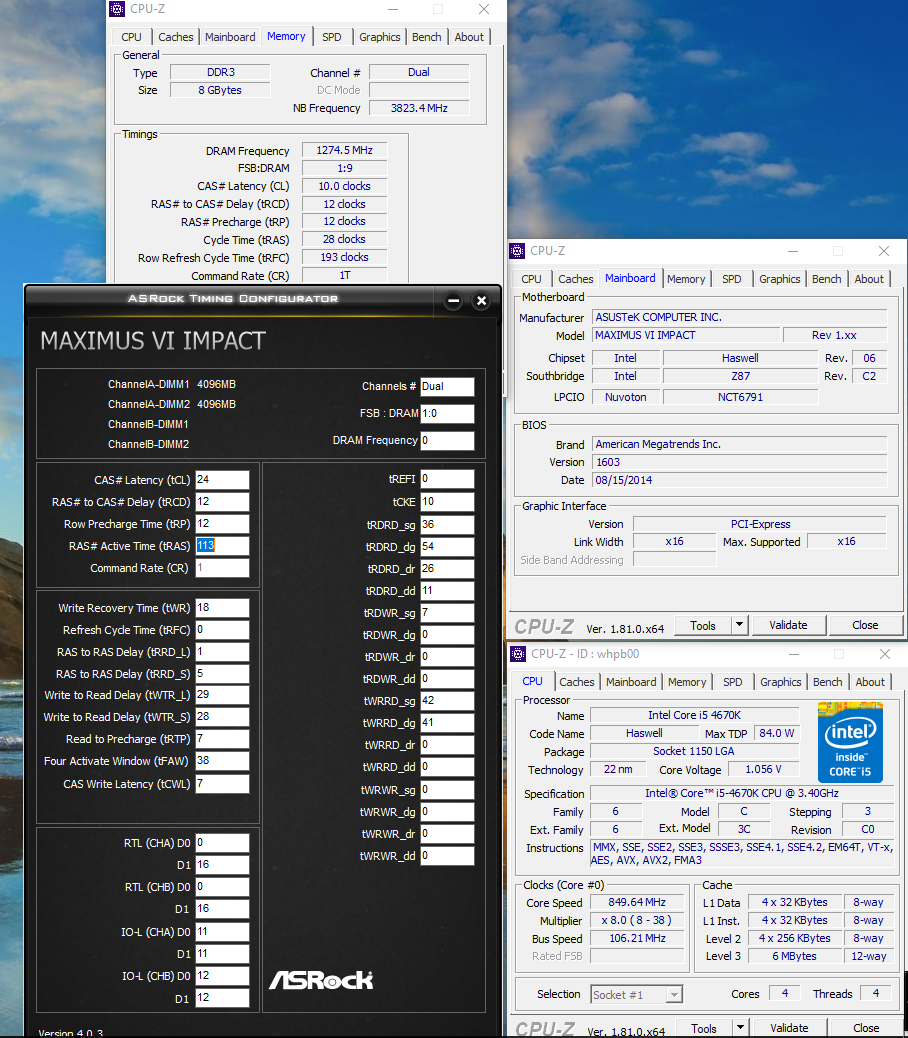The width and height of the screenshot is (908, 1038).
Task: Open Mainboard tab in the Memory window
Action: [x=230, y=37]
